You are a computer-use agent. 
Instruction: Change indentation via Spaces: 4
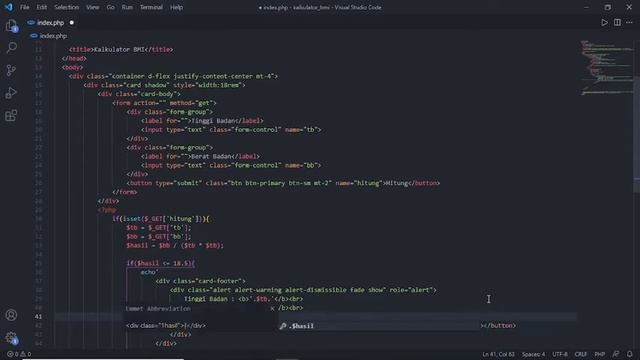[x=533, y=354]
